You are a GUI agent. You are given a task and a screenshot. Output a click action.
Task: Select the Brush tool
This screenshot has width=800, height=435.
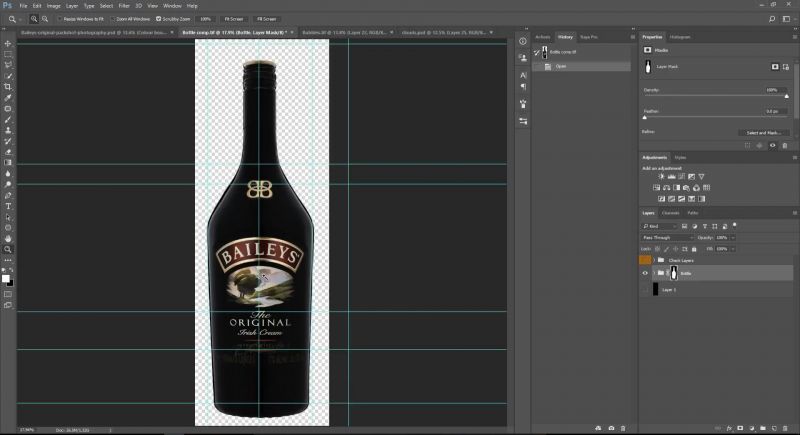coord(8,119)
